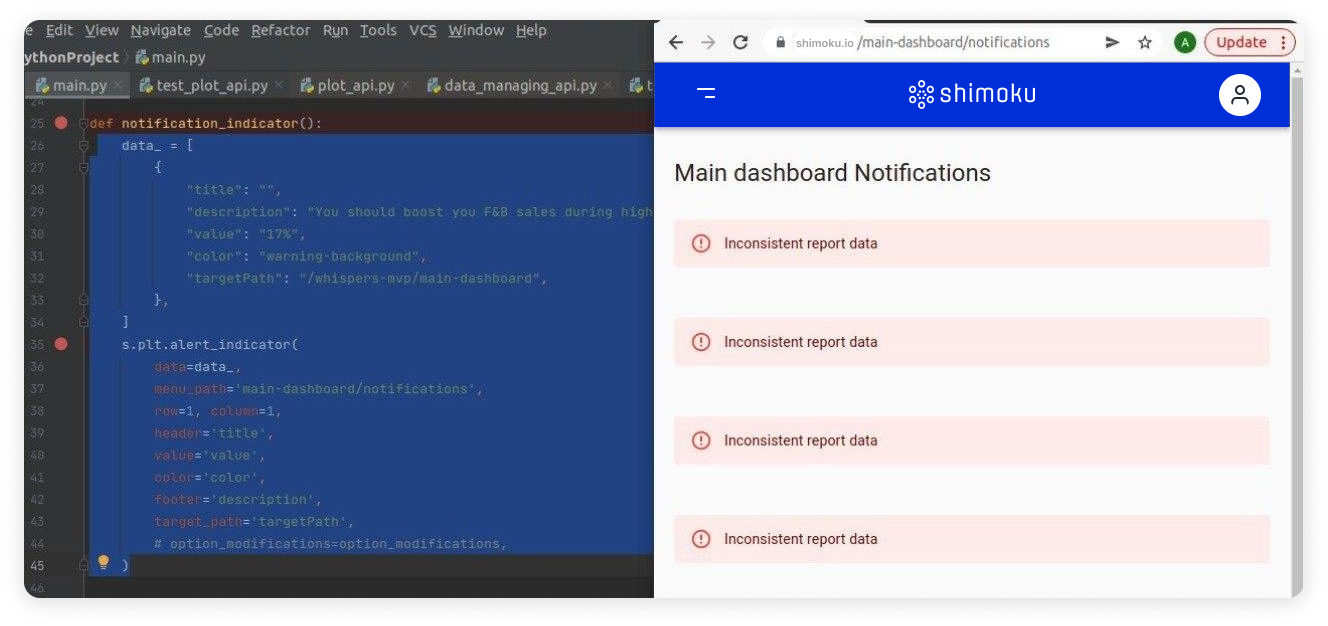Click the warning icon in the second alert

pos(701,342)
